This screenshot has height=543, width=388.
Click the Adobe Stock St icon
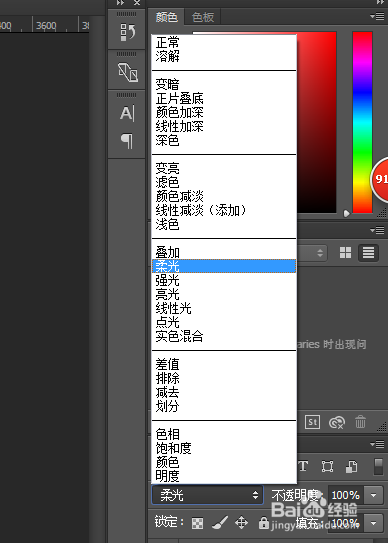312,422
